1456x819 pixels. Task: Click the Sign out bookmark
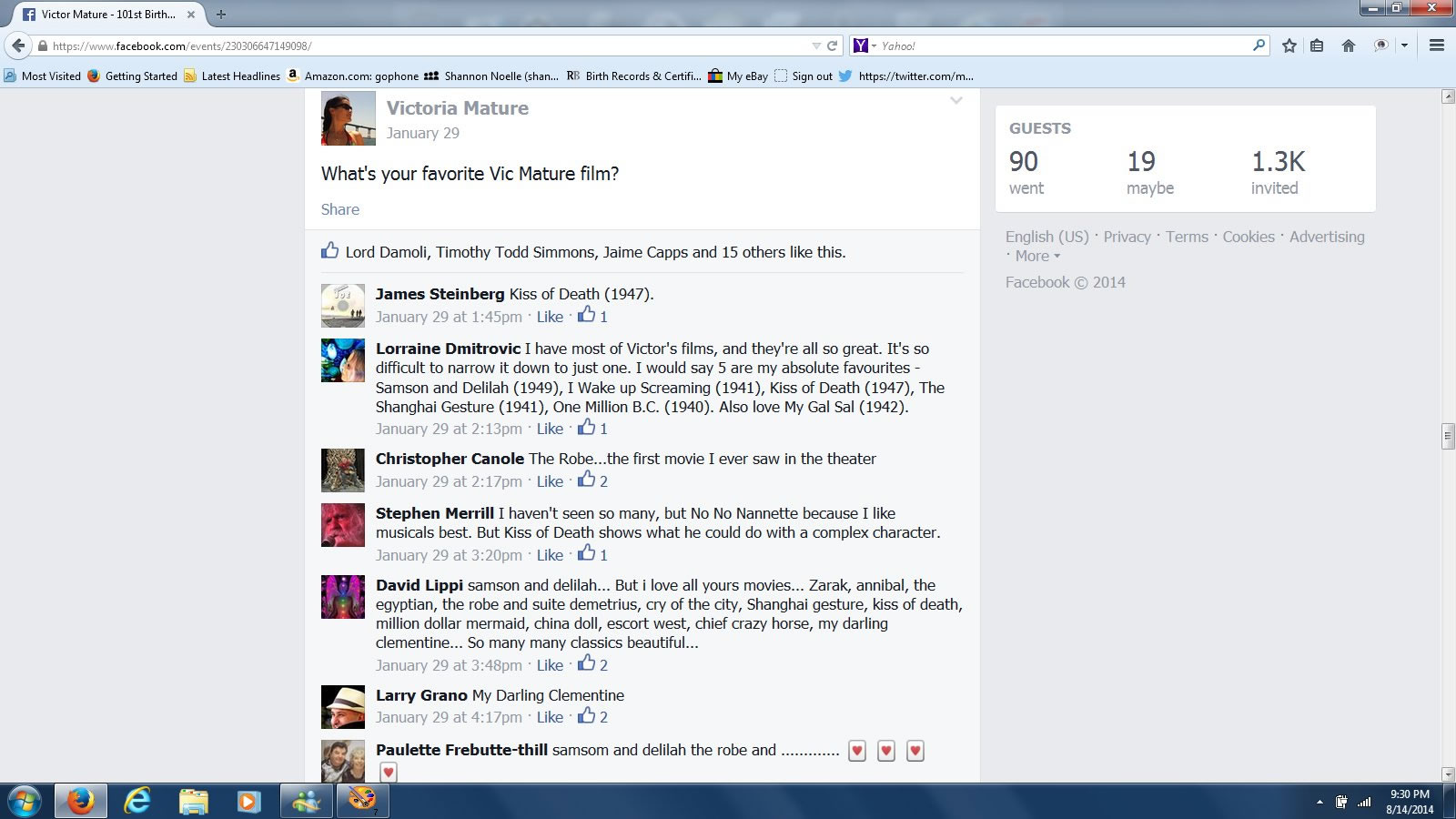(804, 76)
